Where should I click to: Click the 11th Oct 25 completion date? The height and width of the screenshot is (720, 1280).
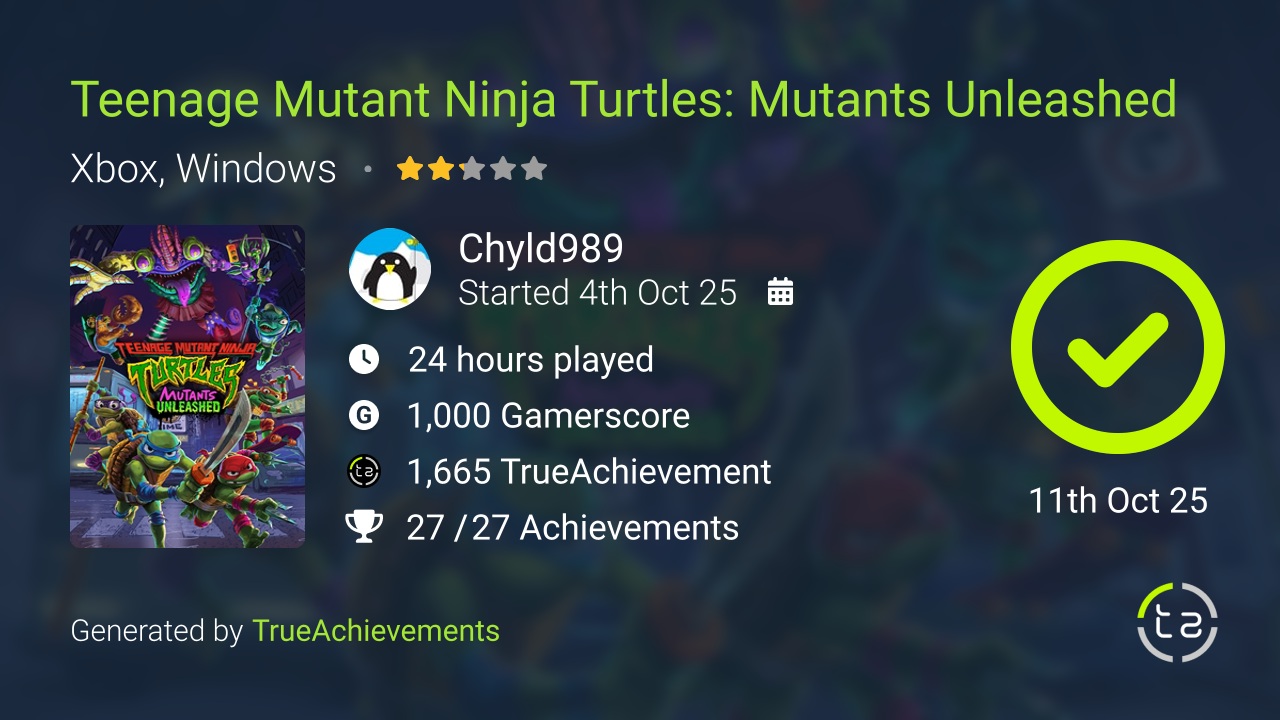tap(1118, 500)
